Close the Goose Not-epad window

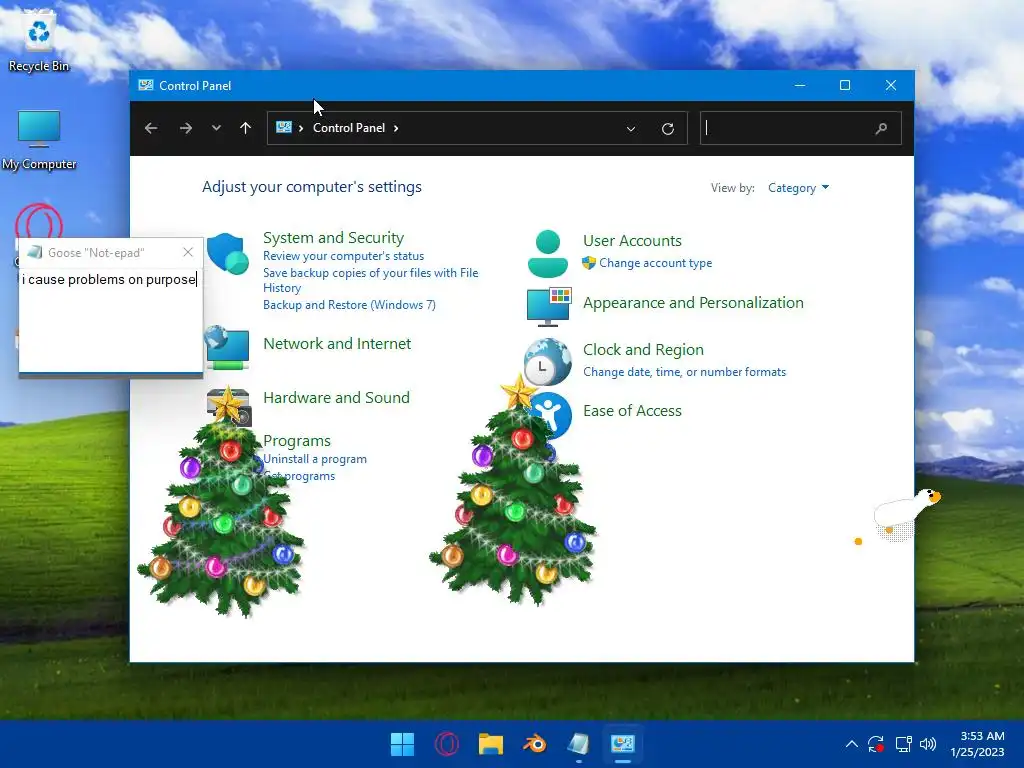188,252
